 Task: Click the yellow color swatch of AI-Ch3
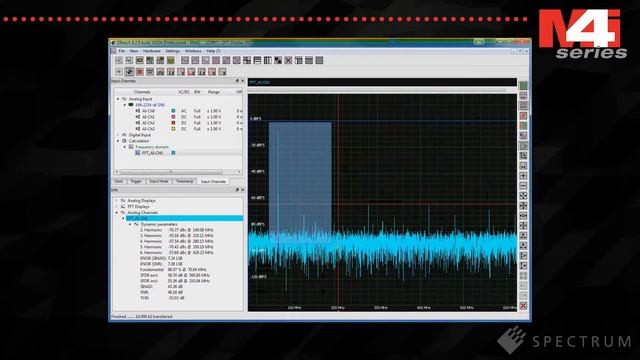pos(173,129)
